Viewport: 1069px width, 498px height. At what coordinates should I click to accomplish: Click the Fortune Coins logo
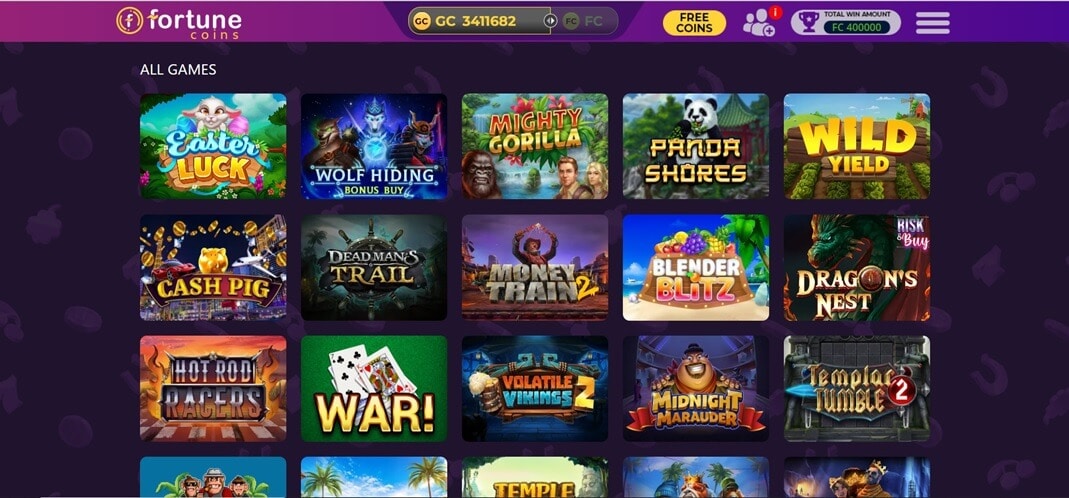pos(179,21)
